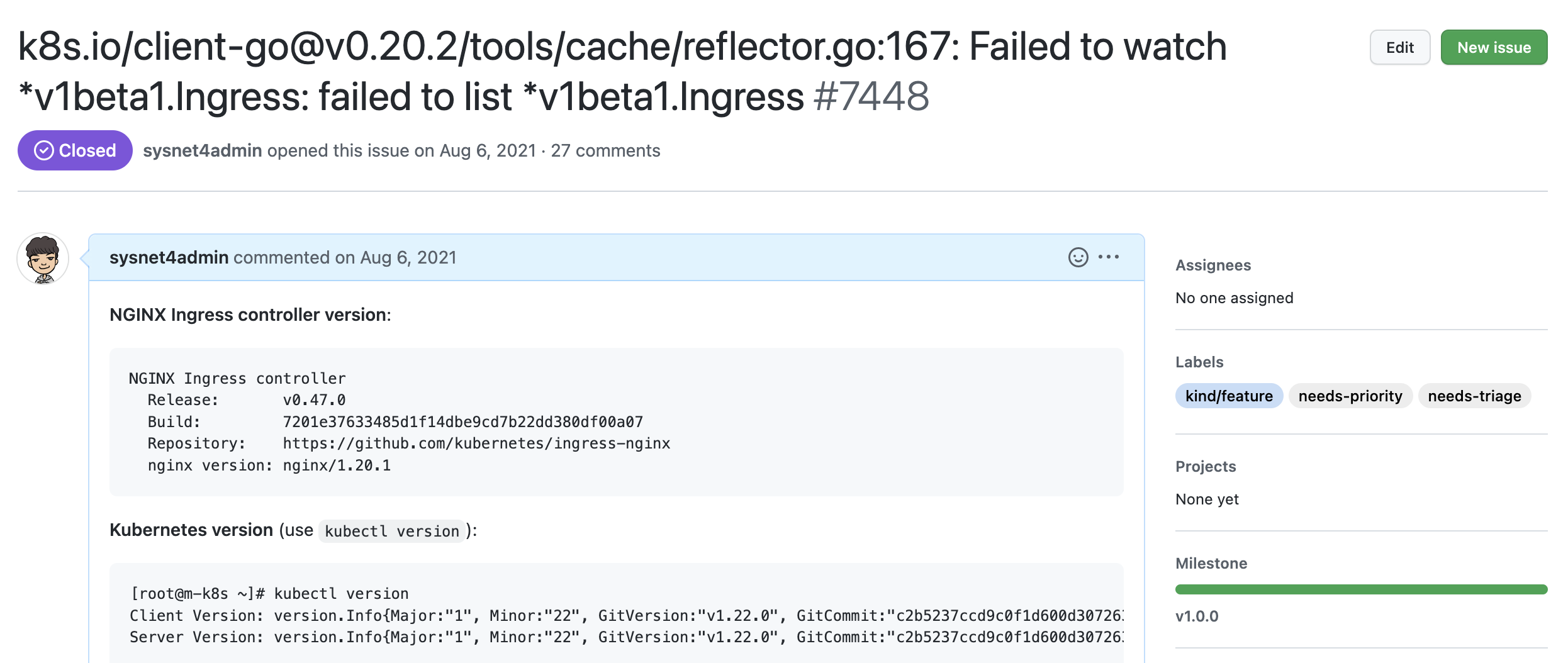Click the kubectl version output code block
Screen dimensions: 1568x663
[617, 615]
